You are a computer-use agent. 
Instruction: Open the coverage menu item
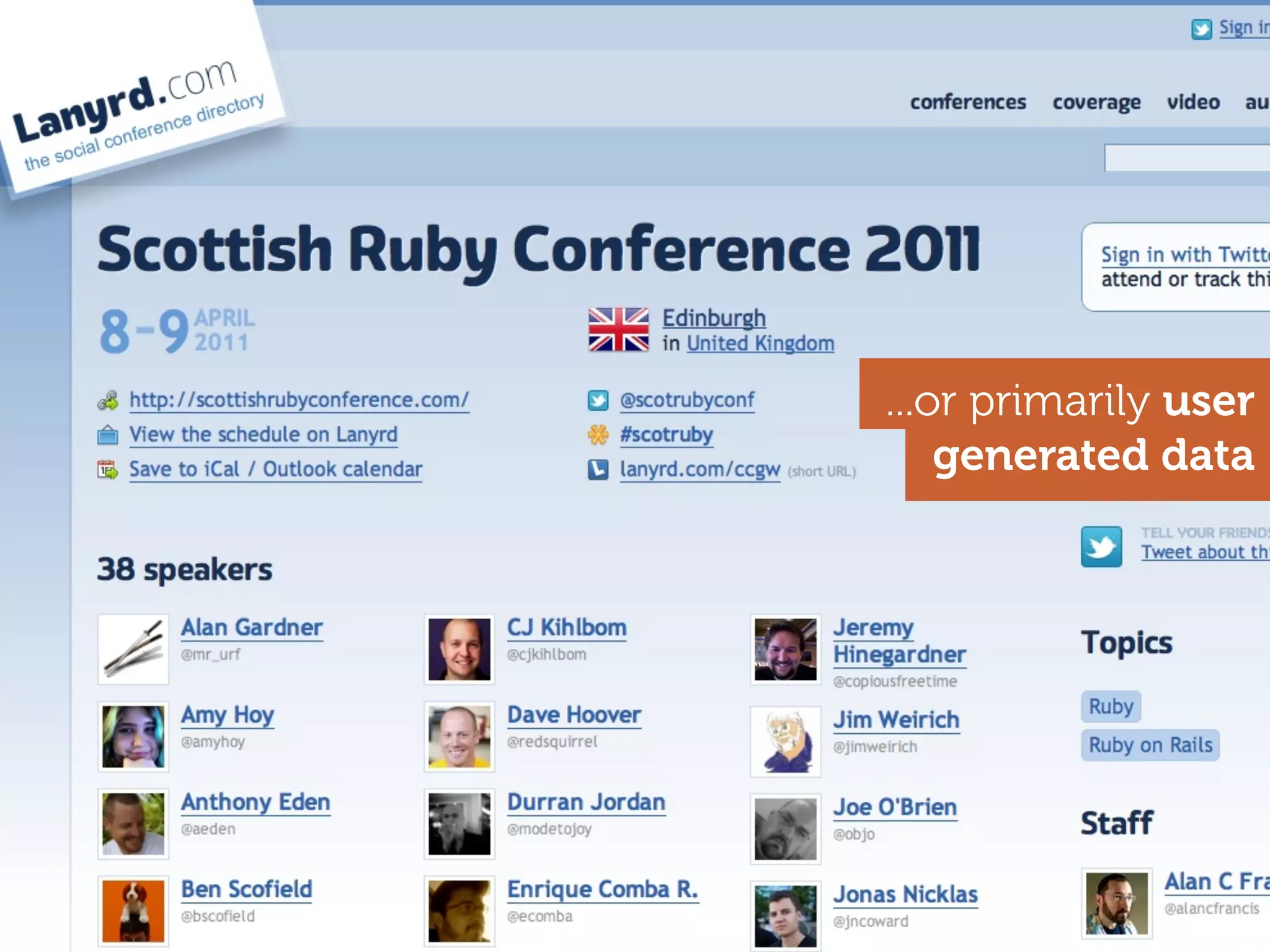(x=1096, y=103)
